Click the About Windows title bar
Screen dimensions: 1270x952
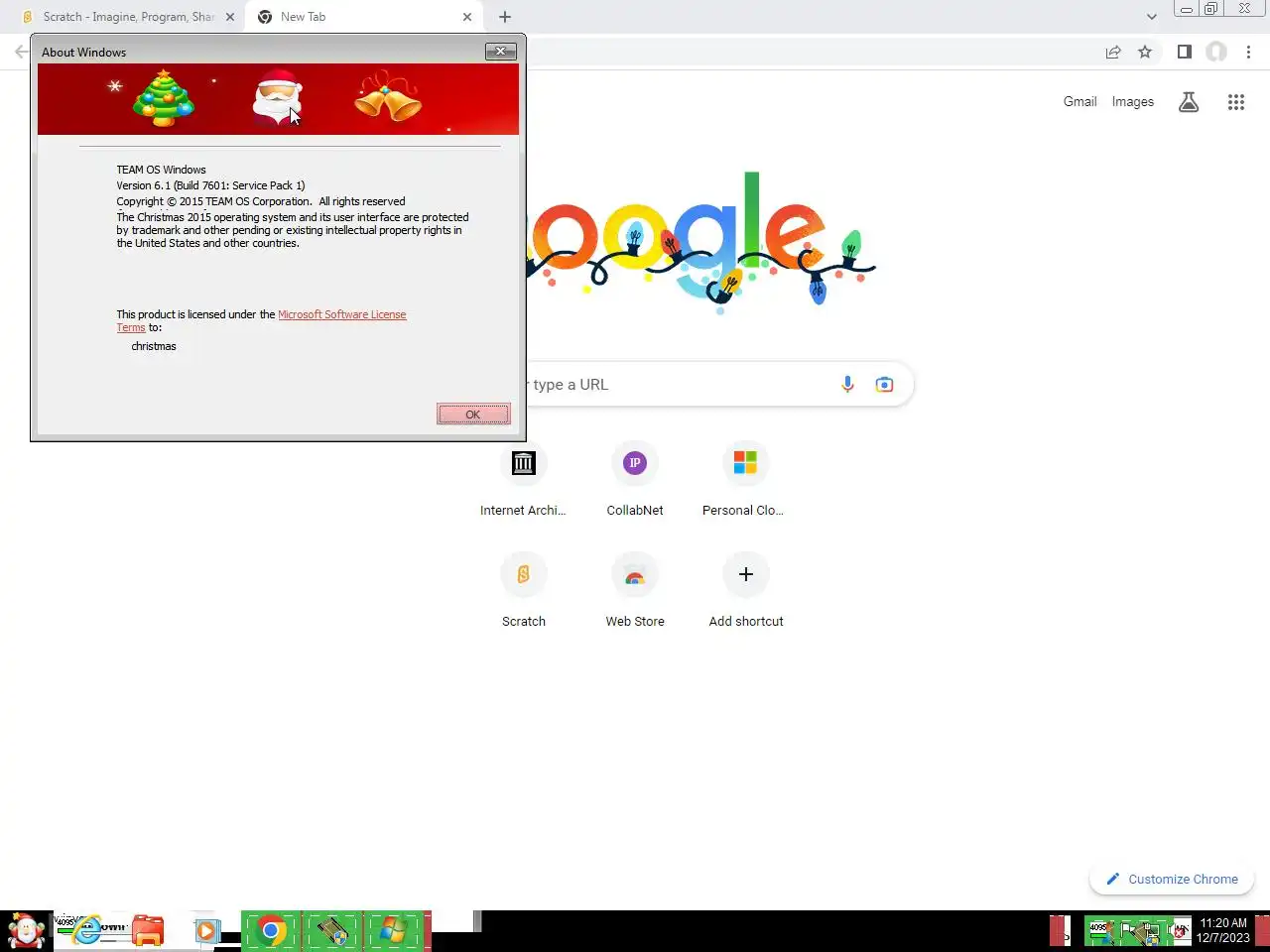258,52
